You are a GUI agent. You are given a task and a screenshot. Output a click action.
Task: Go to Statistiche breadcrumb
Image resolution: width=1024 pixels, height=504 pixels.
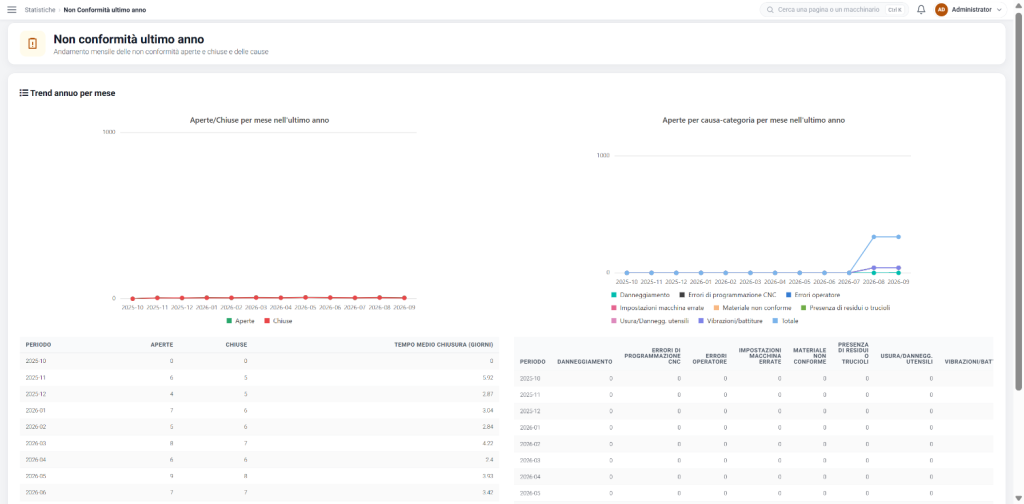(40, 10)
